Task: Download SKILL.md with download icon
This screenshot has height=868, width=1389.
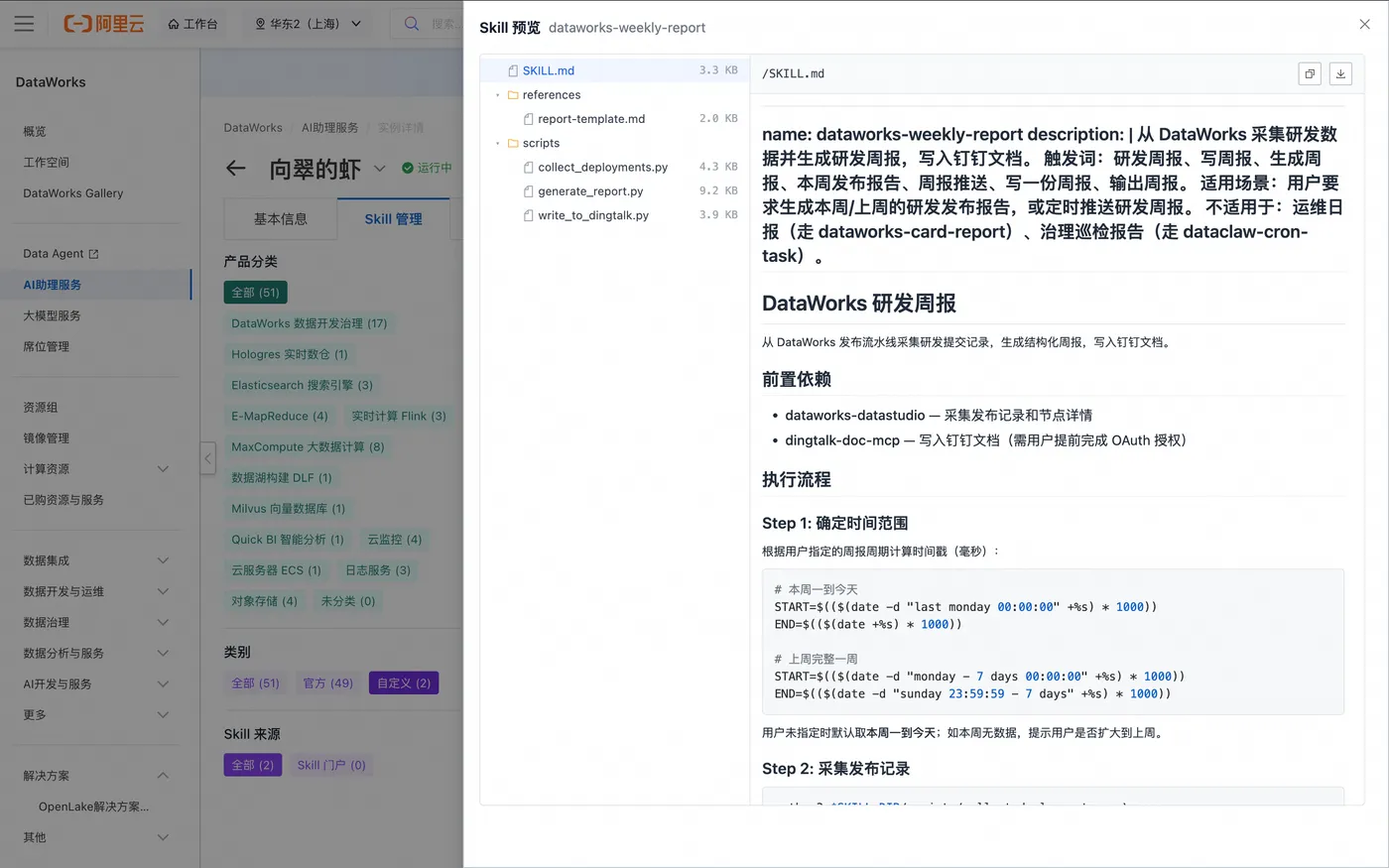Action: (x=1340, y=73)
